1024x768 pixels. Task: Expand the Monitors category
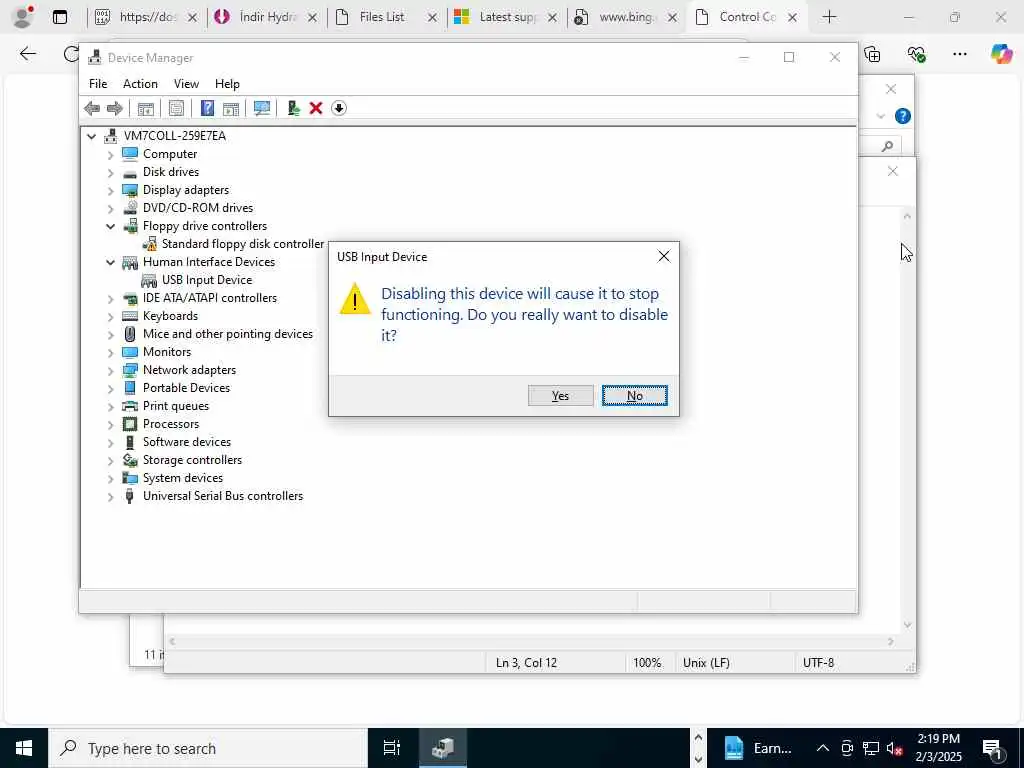coord(110,353)
